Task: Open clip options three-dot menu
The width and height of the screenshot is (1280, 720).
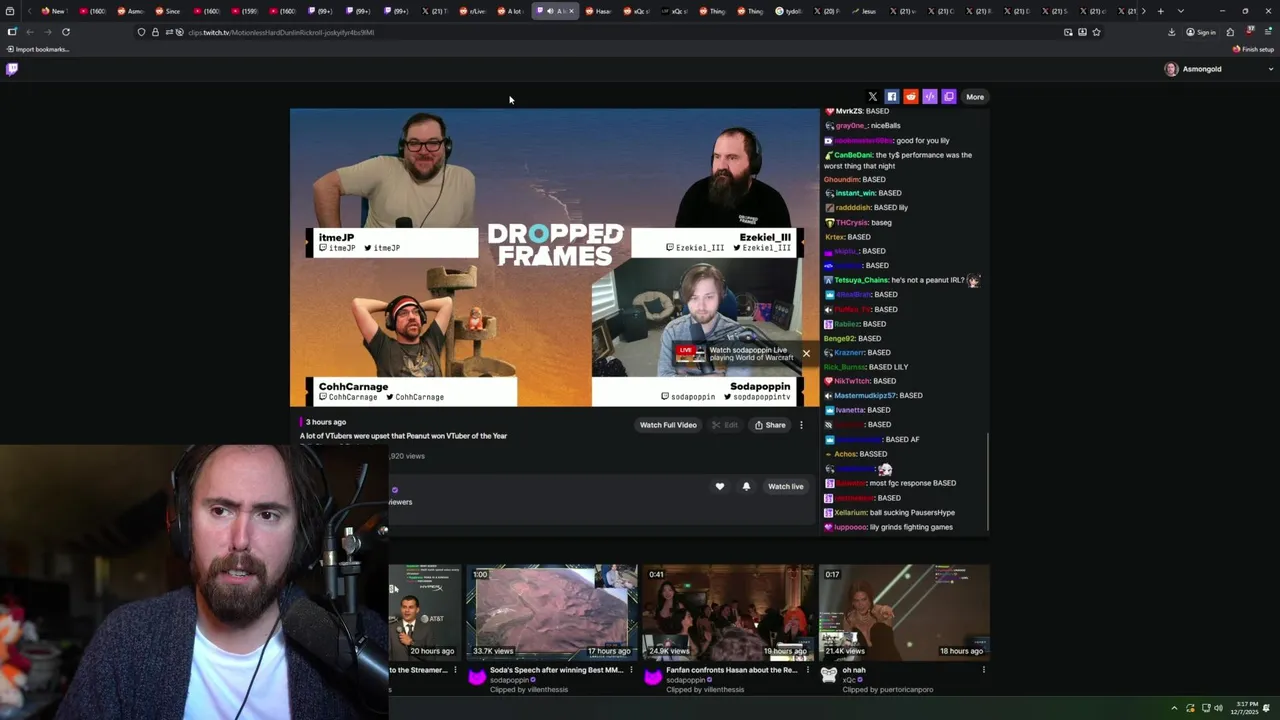Action: click(x=801, y=425)
